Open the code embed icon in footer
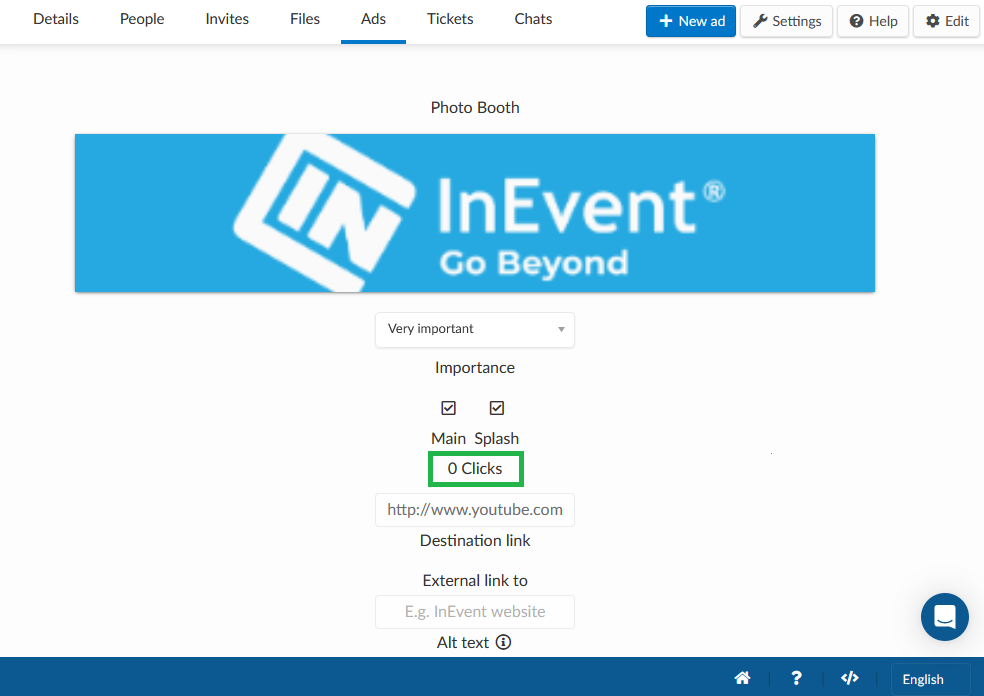 click(850, 678)
